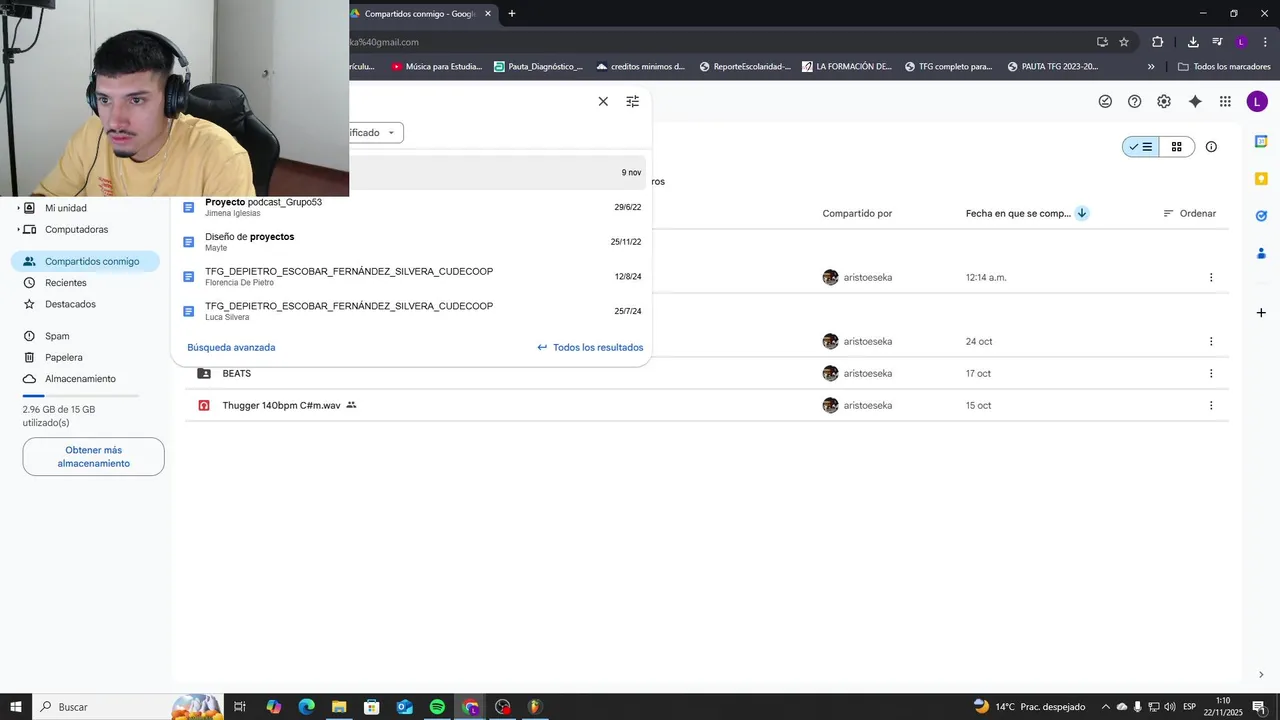Click Obtener más almacenamiento button

click(x=94, y=457)
